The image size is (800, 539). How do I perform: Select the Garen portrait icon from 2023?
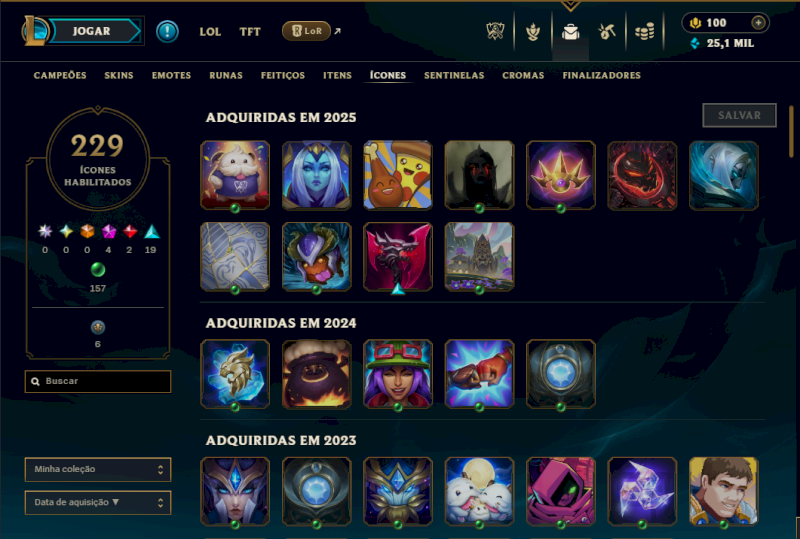723,491
